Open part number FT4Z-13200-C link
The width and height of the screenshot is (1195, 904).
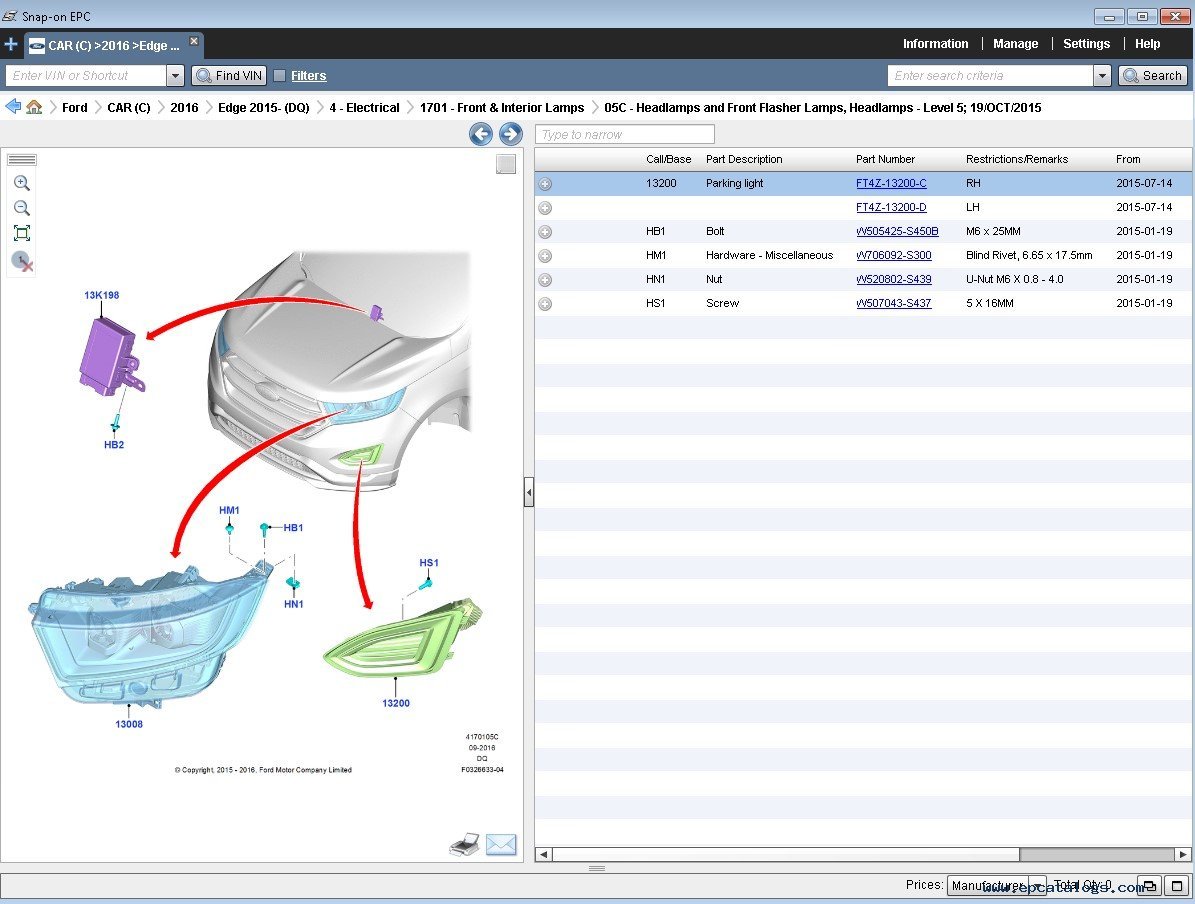pyautogui.click(x=891, y=184)
